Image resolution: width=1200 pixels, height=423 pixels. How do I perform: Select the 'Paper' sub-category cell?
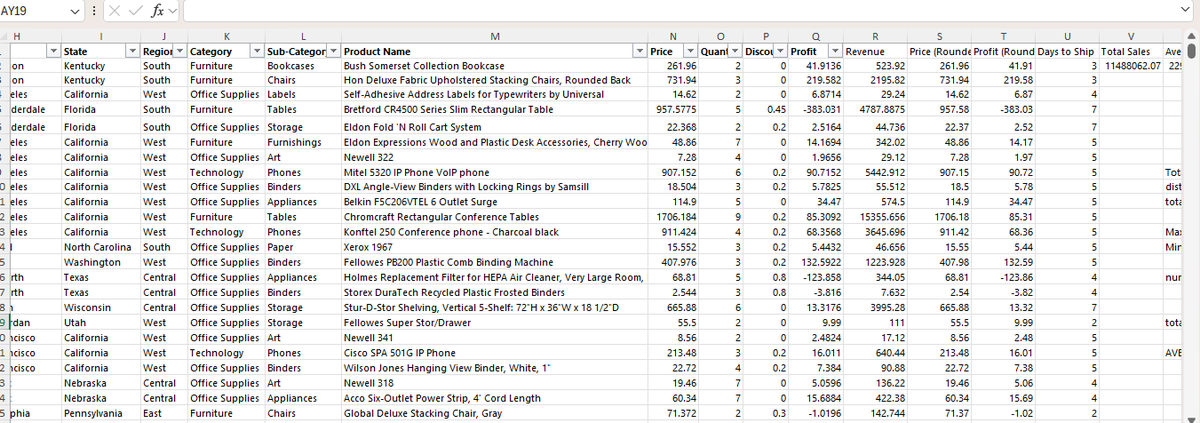click(x=302, y=246)
